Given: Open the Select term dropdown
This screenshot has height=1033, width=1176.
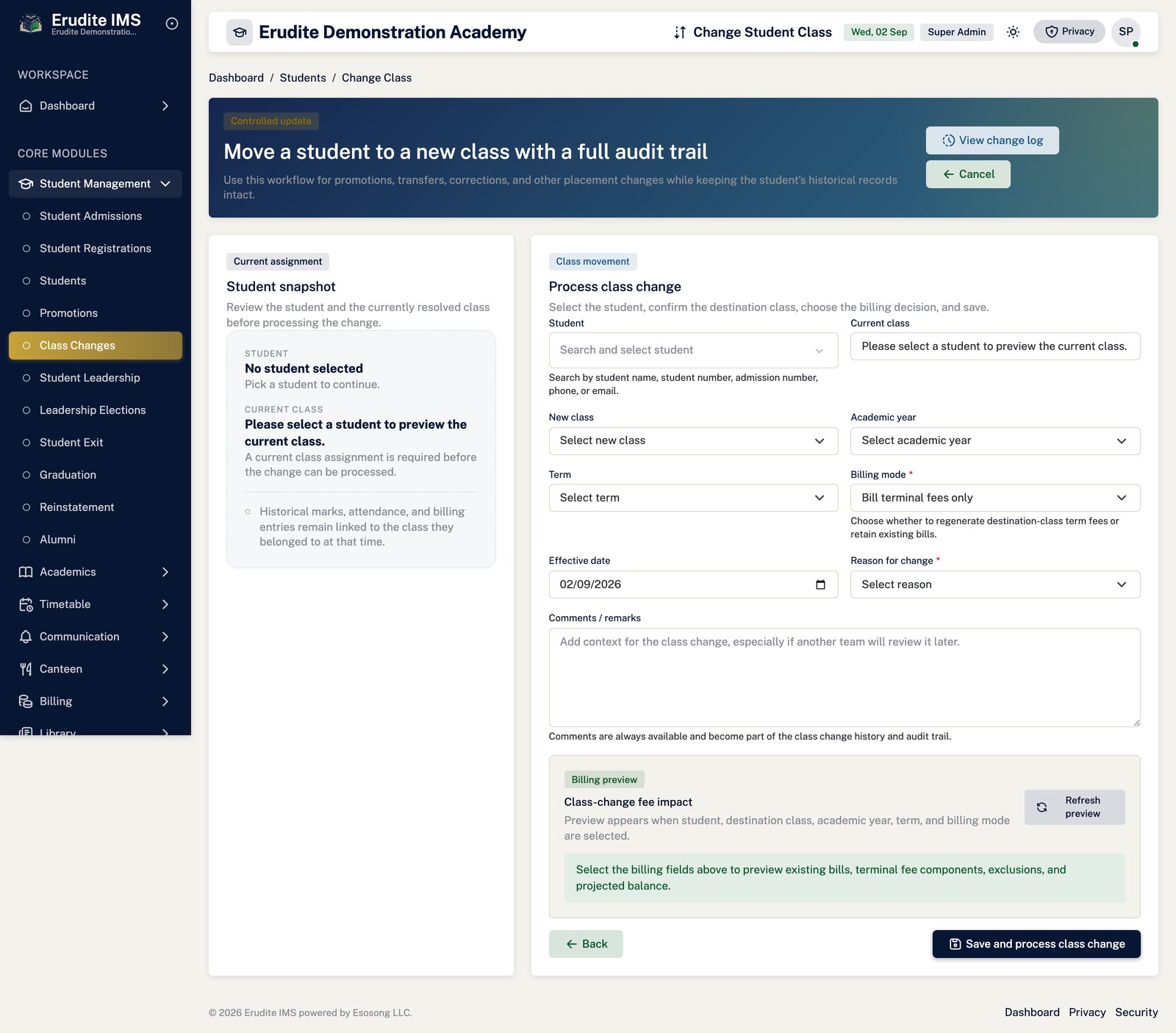Looking at the screenshot, I should 693,498.
